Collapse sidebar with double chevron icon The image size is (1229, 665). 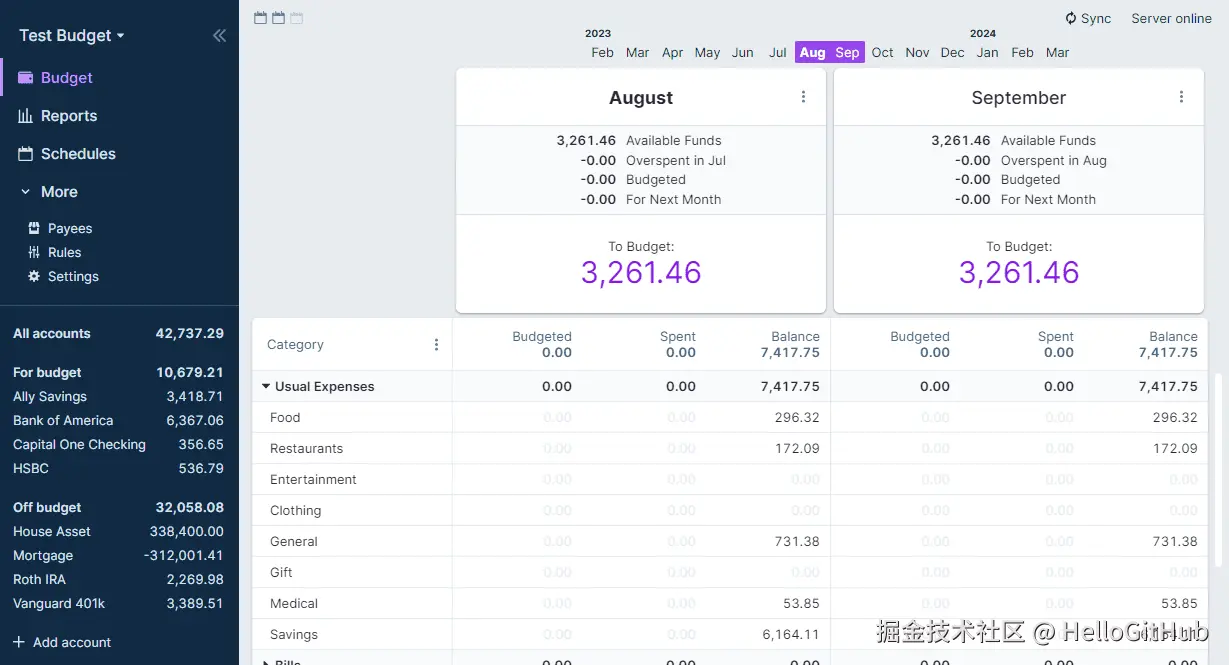click(219, 36)
